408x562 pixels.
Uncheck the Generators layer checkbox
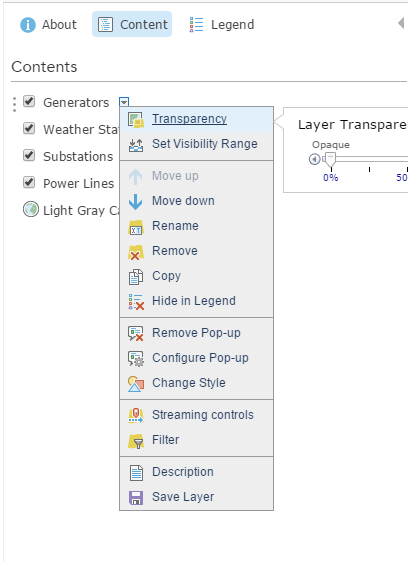pos(29,101)
